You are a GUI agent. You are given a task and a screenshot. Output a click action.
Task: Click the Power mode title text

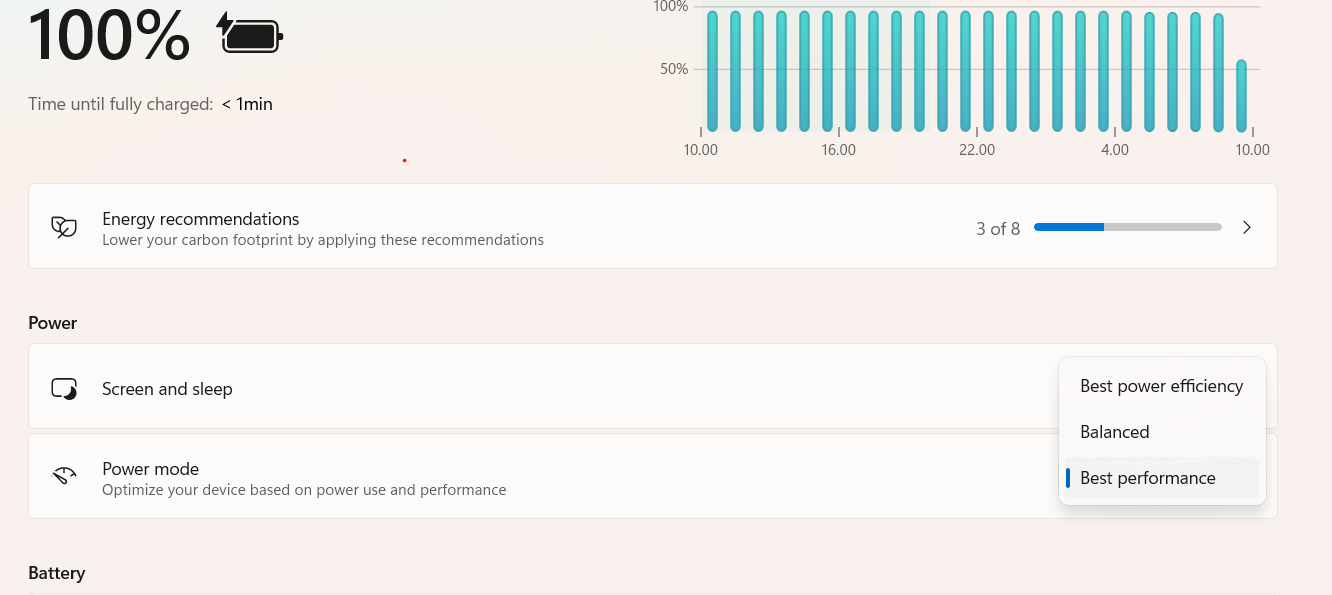click(x=150, y=469)
